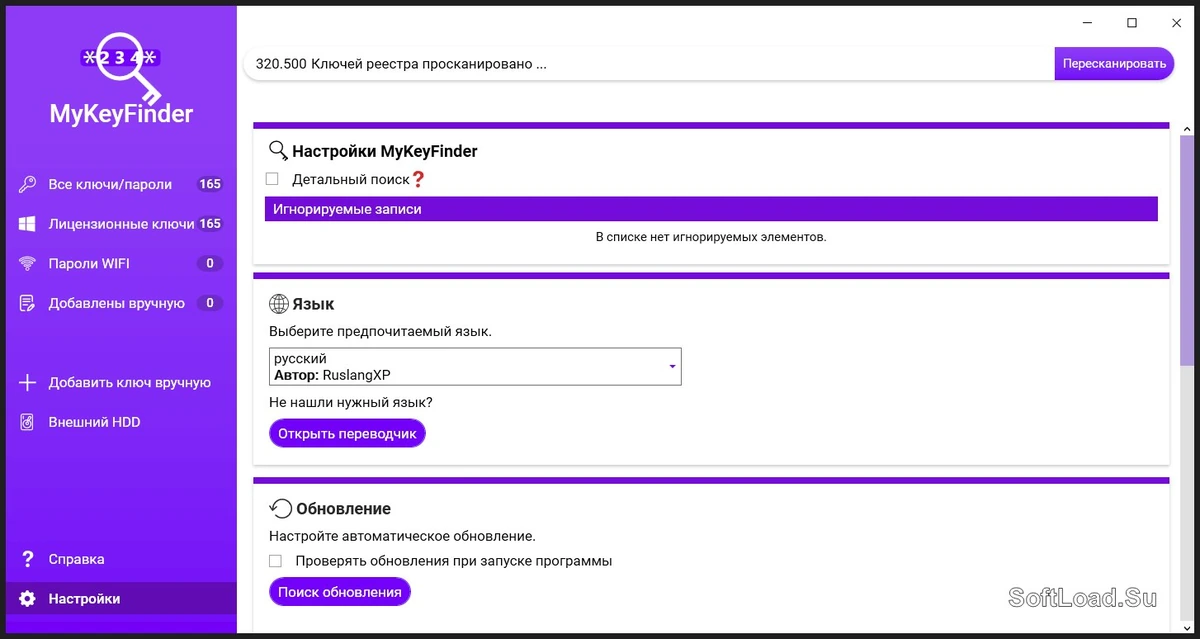Toggle Проверять обновления при запуске программы checkbox
This screenshot has width=1200, height=639.
click(x=275, y=561)
